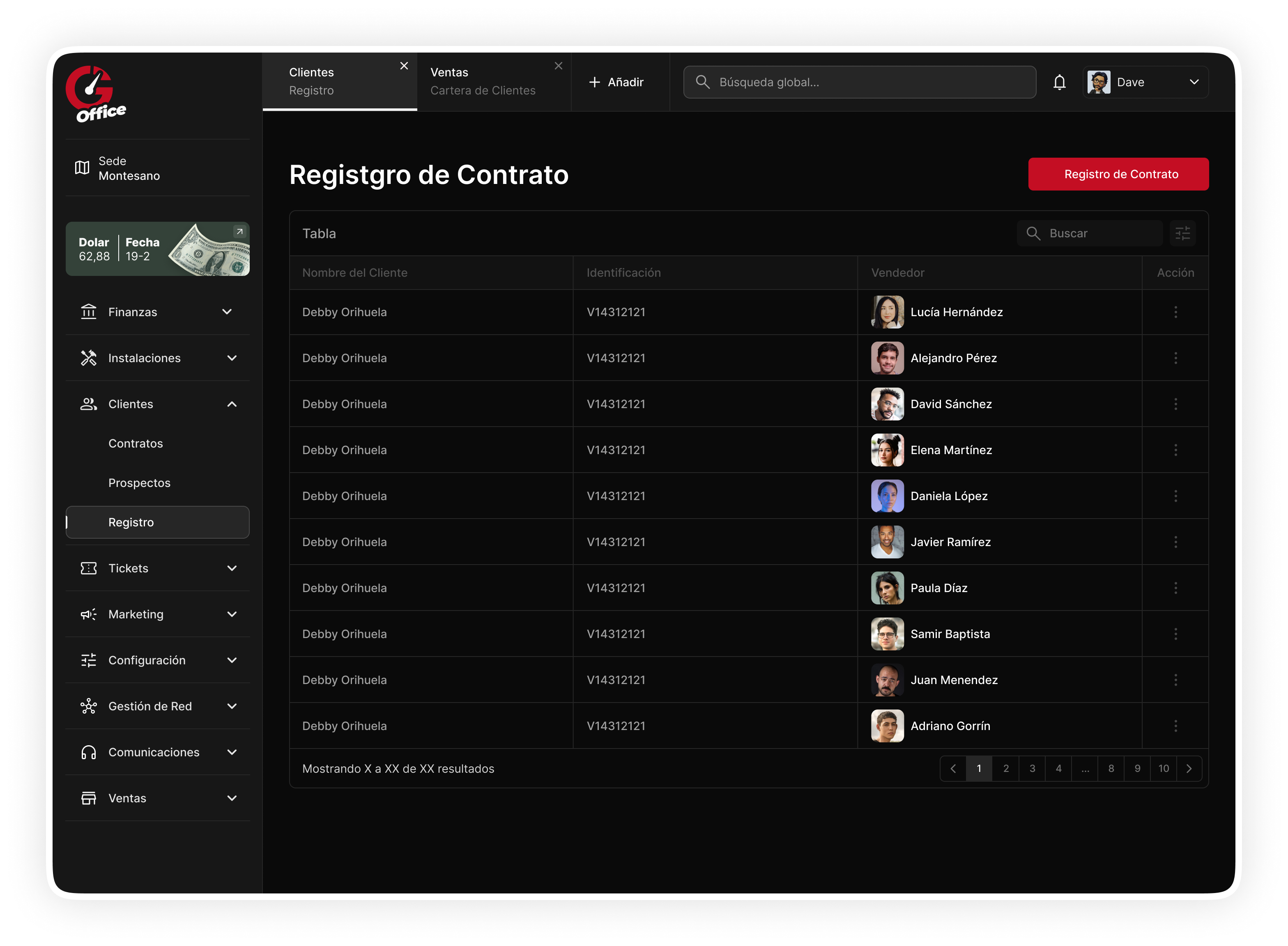Viewport: 1288px width, 946px height.
Task: Go to page 10 of results
Action: [1163, 769]
